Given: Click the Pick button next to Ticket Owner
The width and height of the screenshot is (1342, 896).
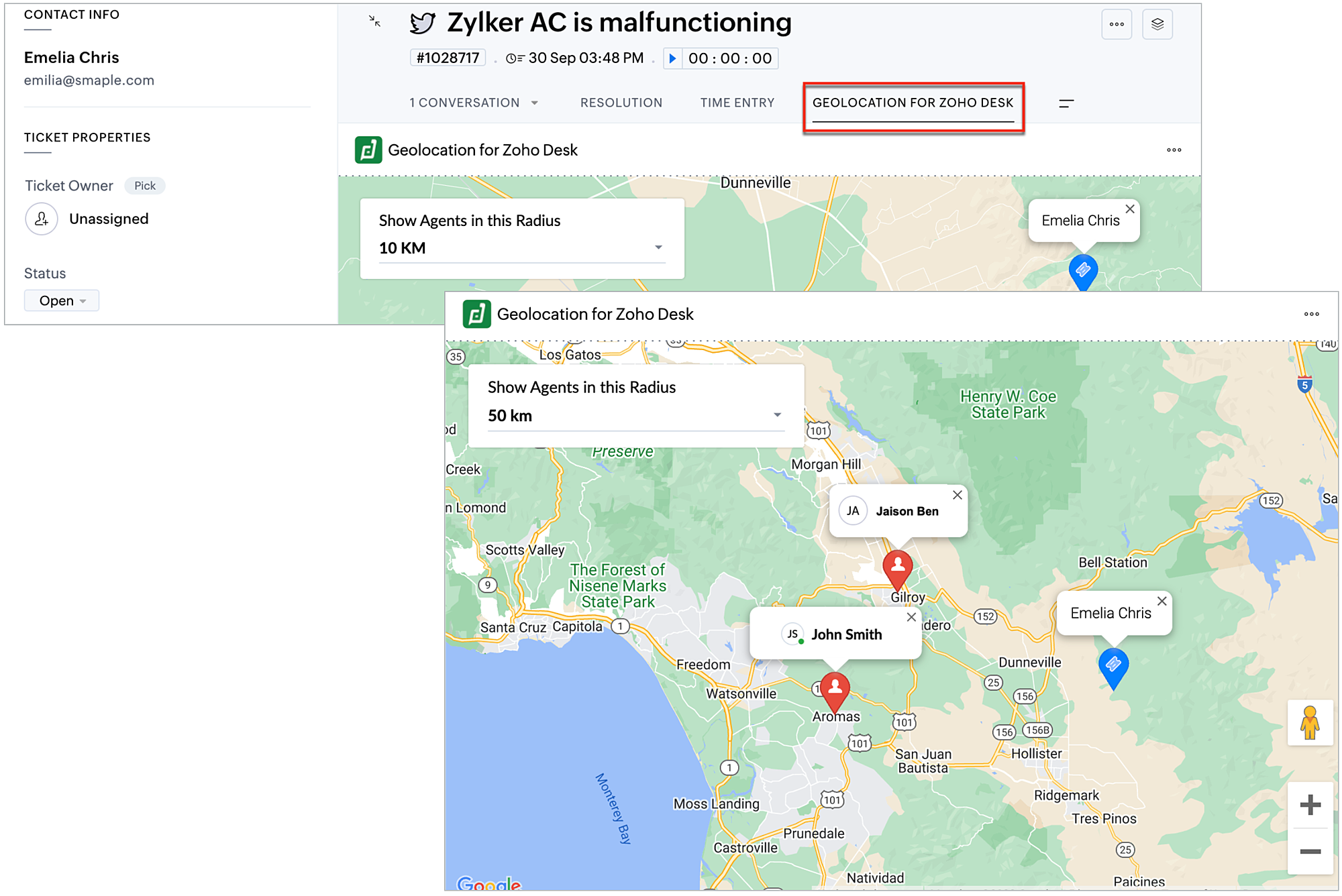Looking at the screenshot, I should pyautogui.click(x=145, y=186).
